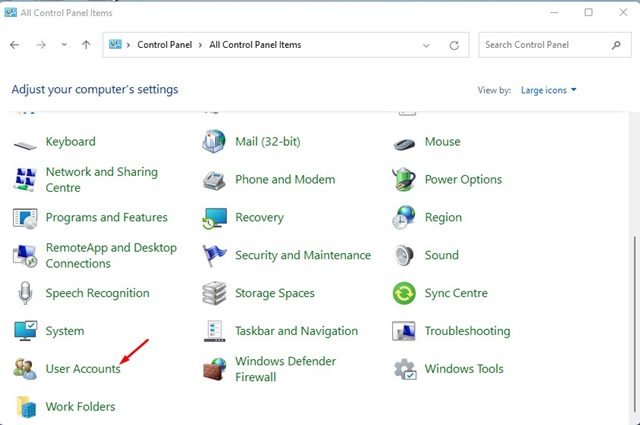The width and height of the screenshot is (640, 425).
Task: Open the Mouse icon
Action: (x=404, y=144)
